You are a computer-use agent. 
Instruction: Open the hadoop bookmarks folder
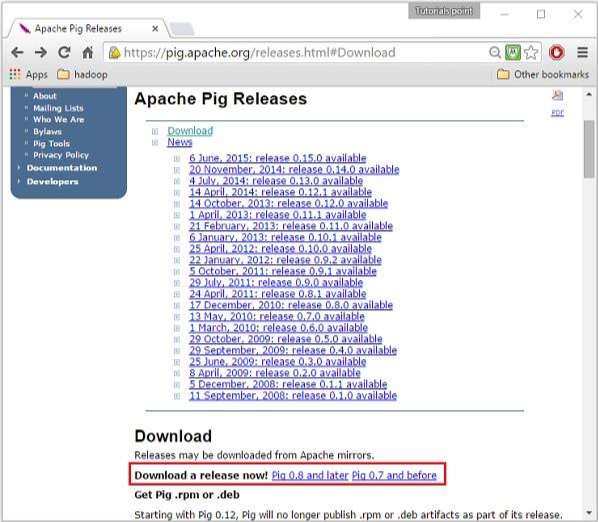click(x=82, y=74)
